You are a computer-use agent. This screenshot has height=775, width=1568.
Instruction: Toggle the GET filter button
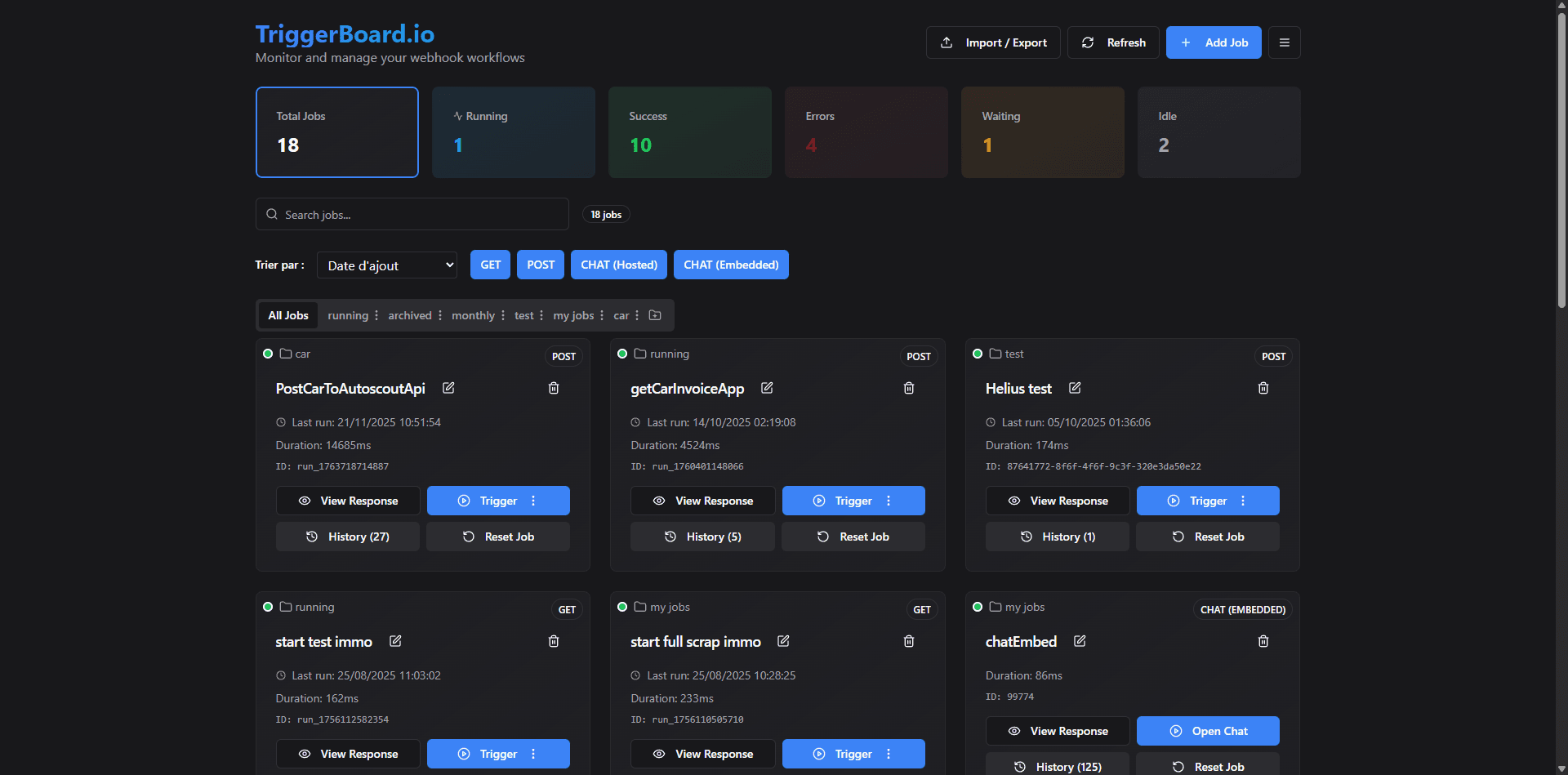click(490, 265)
